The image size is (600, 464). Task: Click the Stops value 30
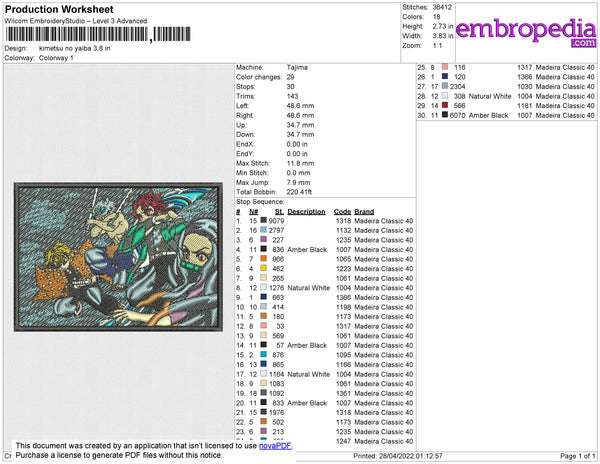tap(290, 86)
